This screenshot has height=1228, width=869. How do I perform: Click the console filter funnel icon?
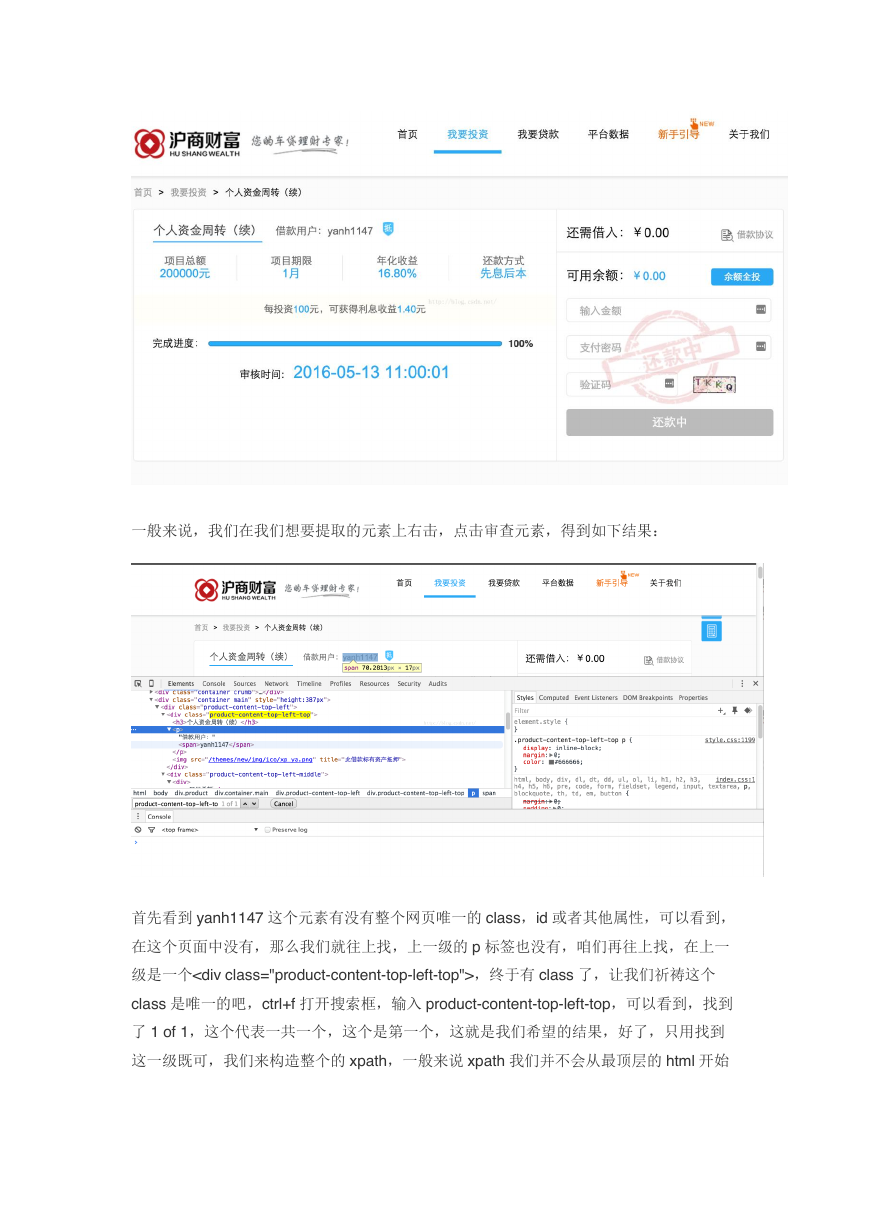(x=151, y=830)
